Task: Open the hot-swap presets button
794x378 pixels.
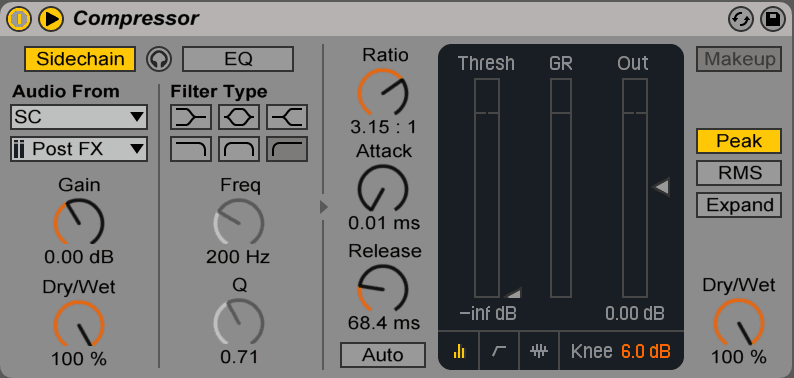Action: point(741,20)
